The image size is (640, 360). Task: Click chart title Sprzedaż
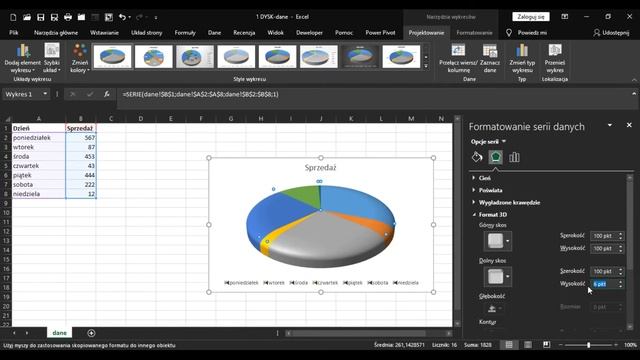pos(320,167)
